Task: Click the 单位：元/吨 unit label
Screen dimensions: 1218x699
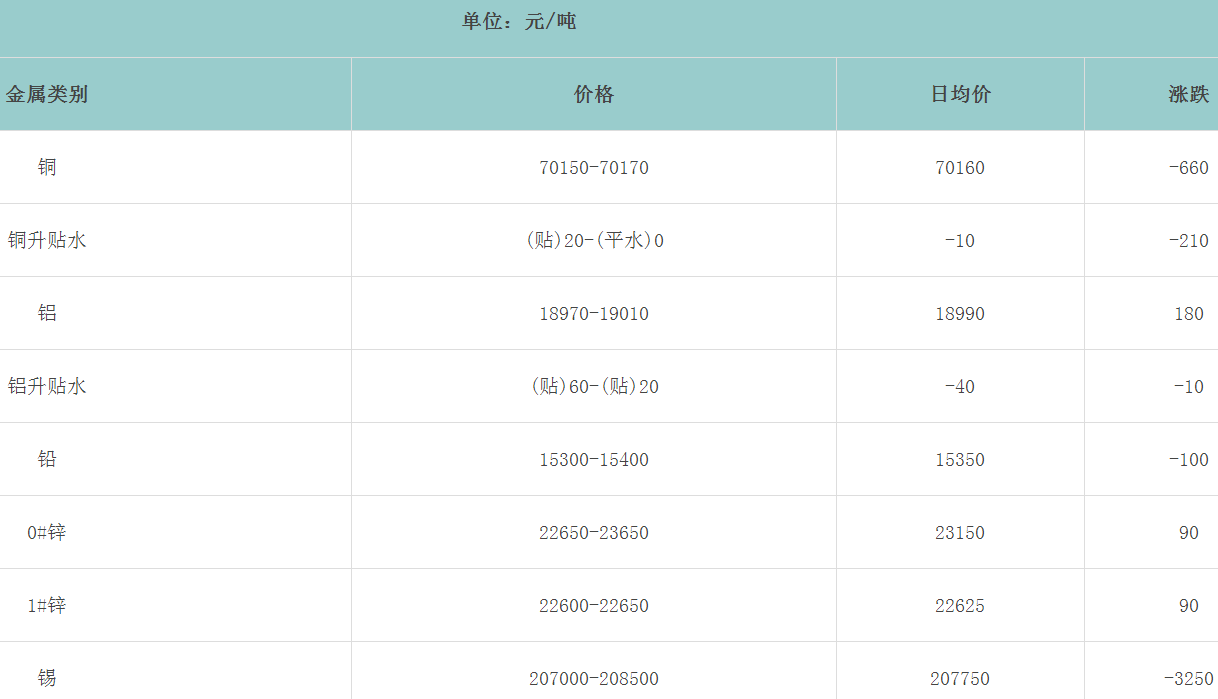Action: click(x=519, y=22)
